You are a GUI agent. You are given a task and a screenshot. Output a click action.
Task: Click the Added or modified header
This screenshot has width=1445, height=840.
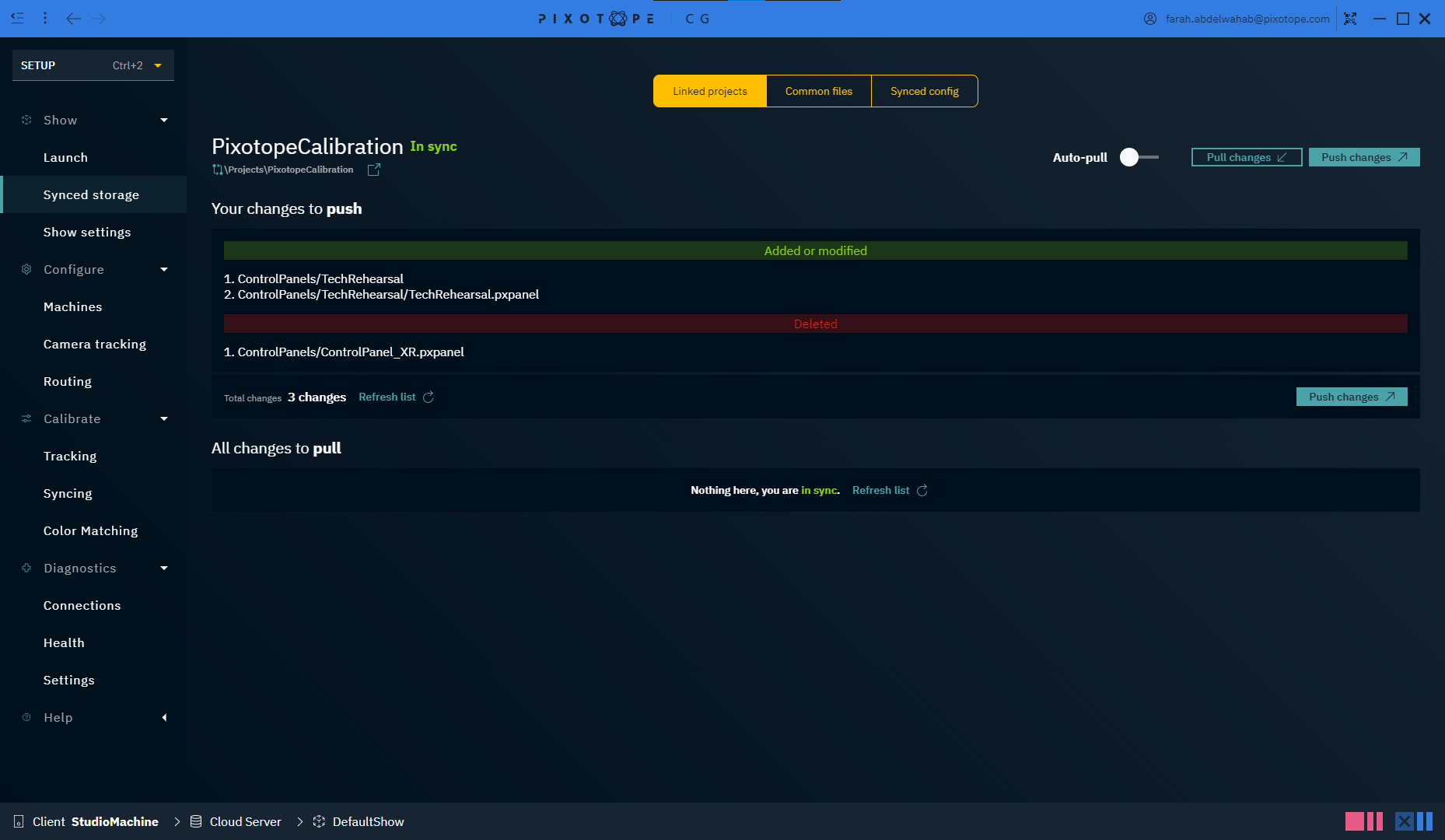tap(816, 250)
